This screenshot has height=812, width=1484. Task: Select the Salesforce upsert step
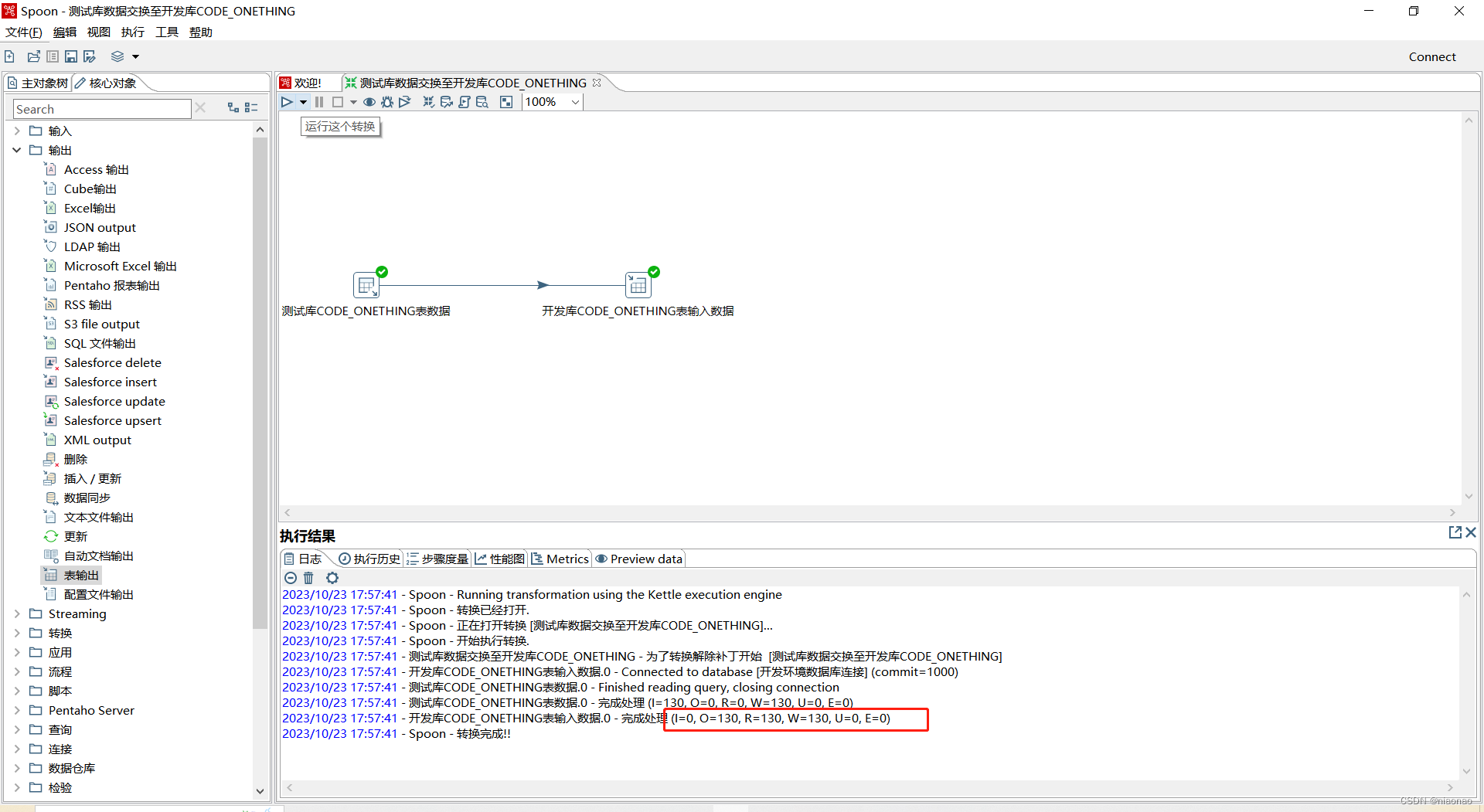coord(103,420)
